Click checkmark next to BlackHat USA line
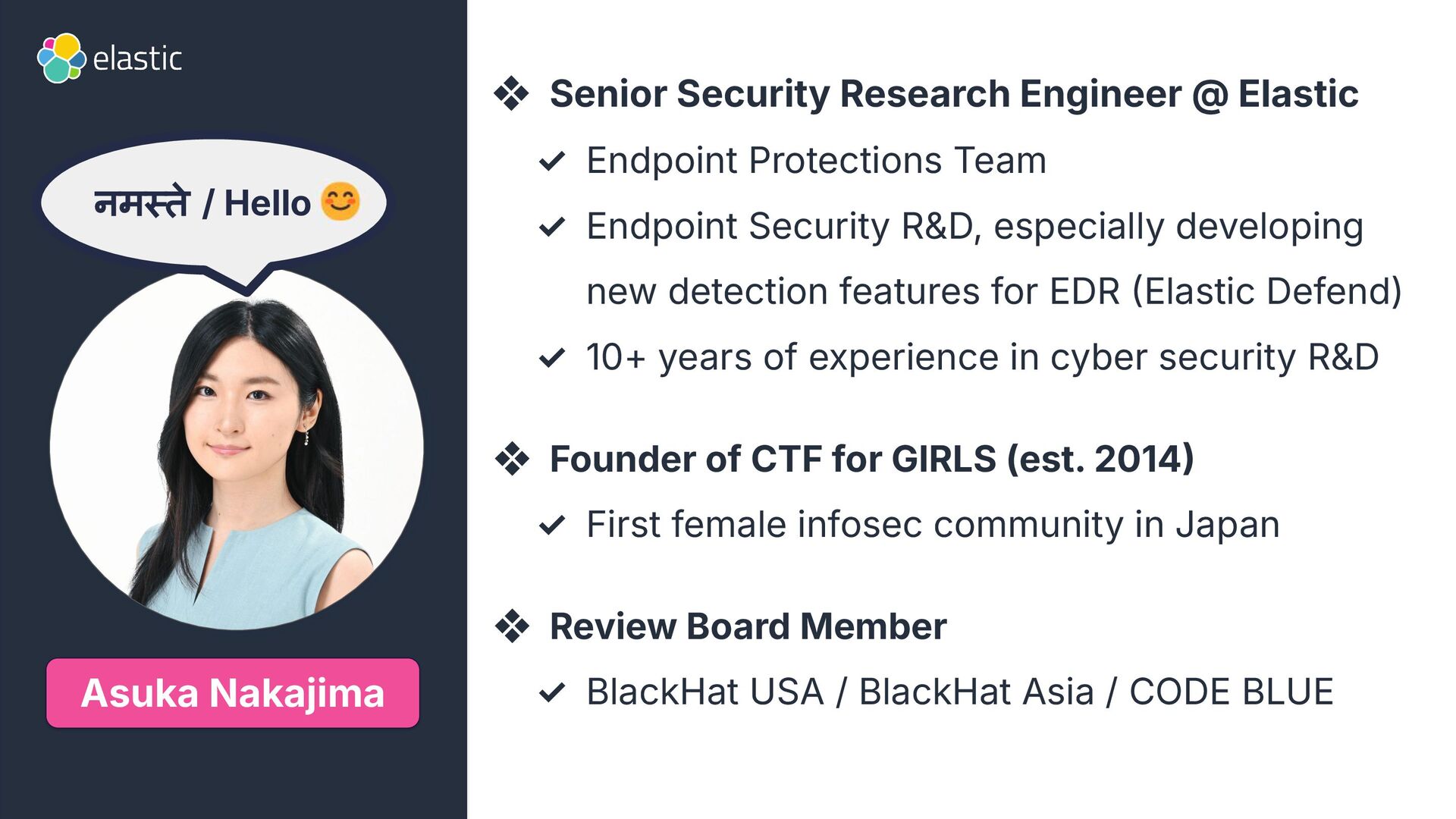 coord(552,692)
